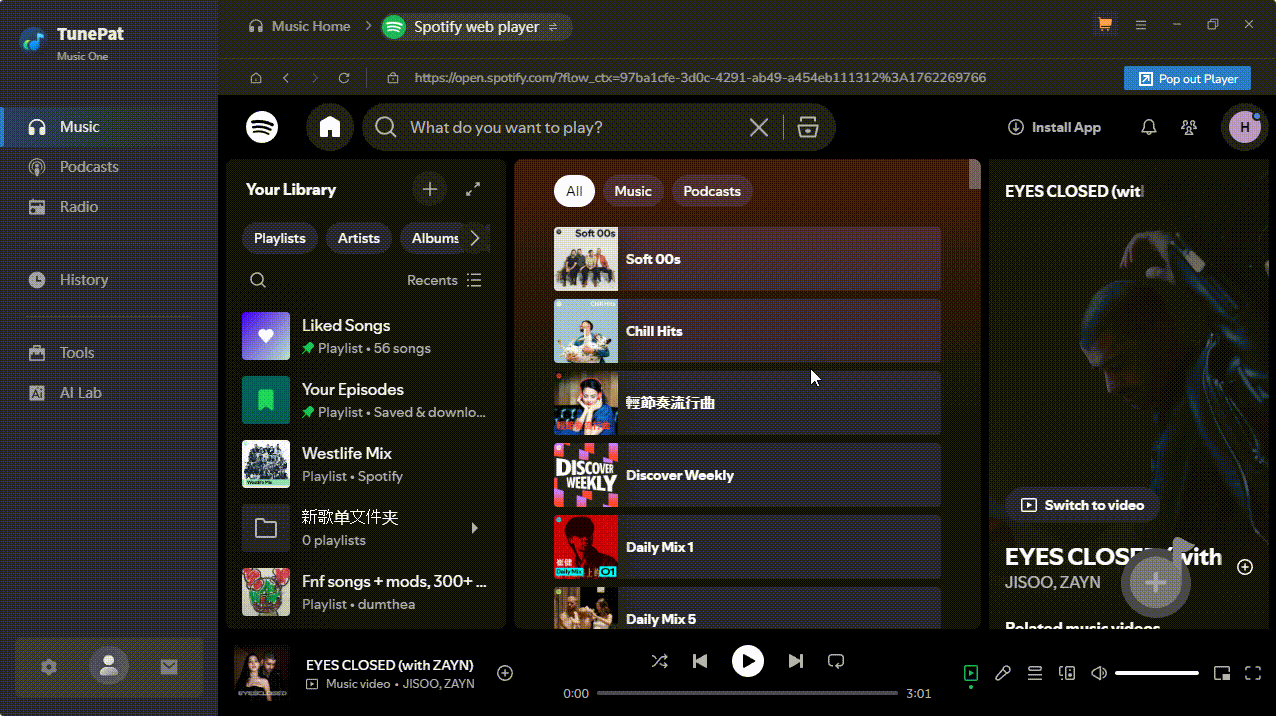Open the Radio section

pos(76,206)
